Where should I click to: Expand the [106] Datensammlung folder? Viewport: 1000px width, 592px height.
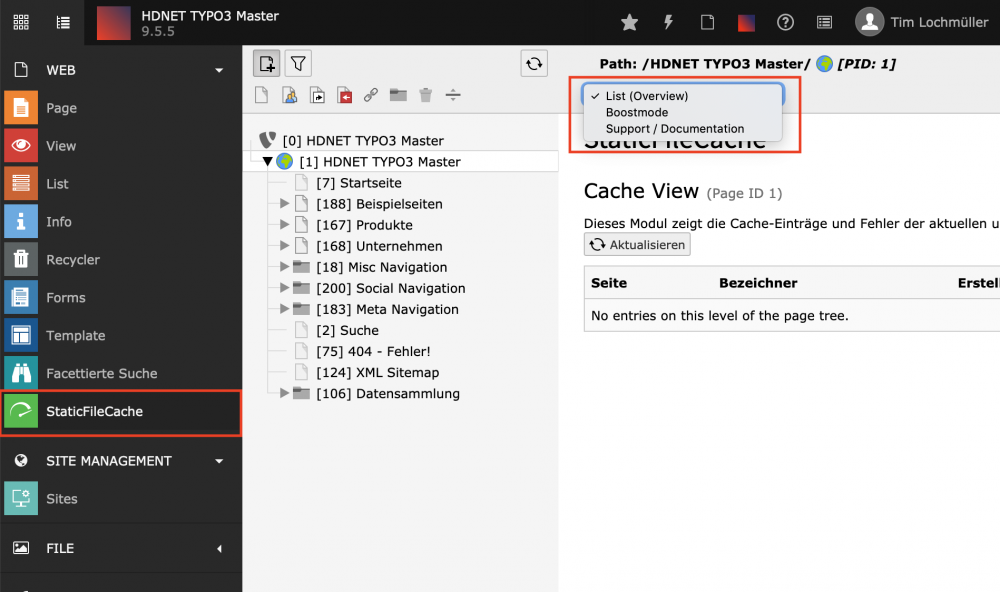pyautogui.click(x=284, y=393)
